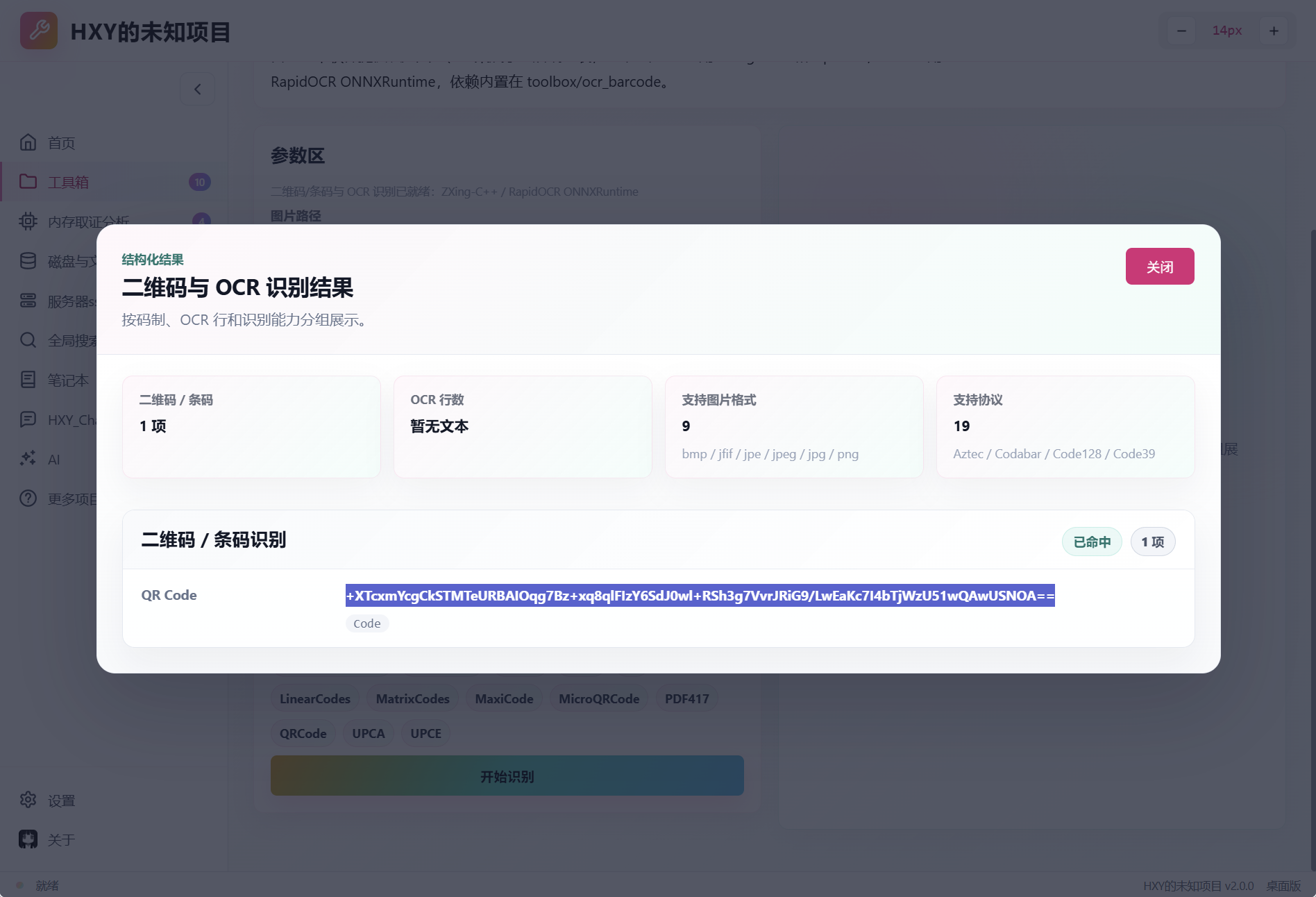Open settings gear in sidebar

pos(28,800)
